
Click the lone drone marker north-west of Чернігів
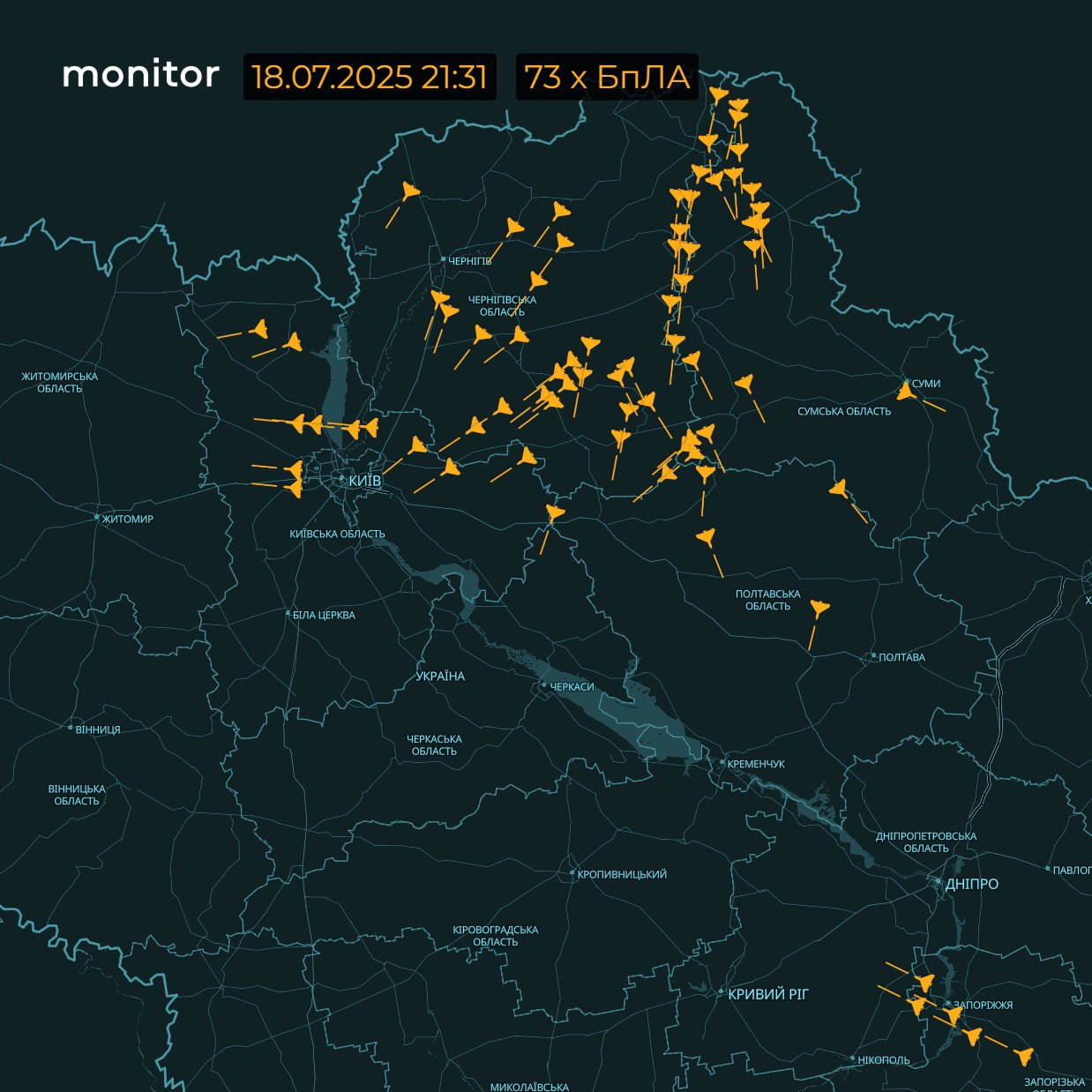(x=410, y=191)
